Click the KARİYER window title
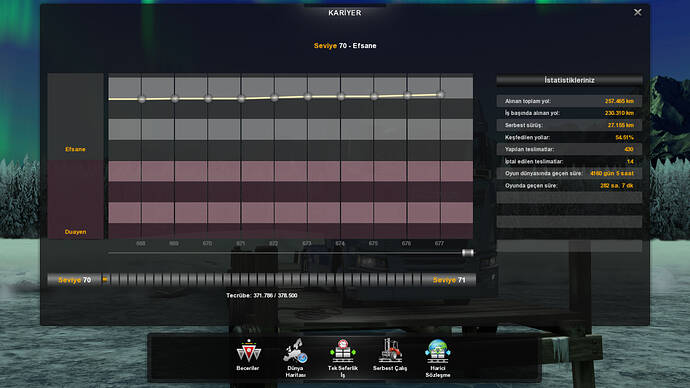690x388 pixels. pyautogui.click(x=345, y=13)
